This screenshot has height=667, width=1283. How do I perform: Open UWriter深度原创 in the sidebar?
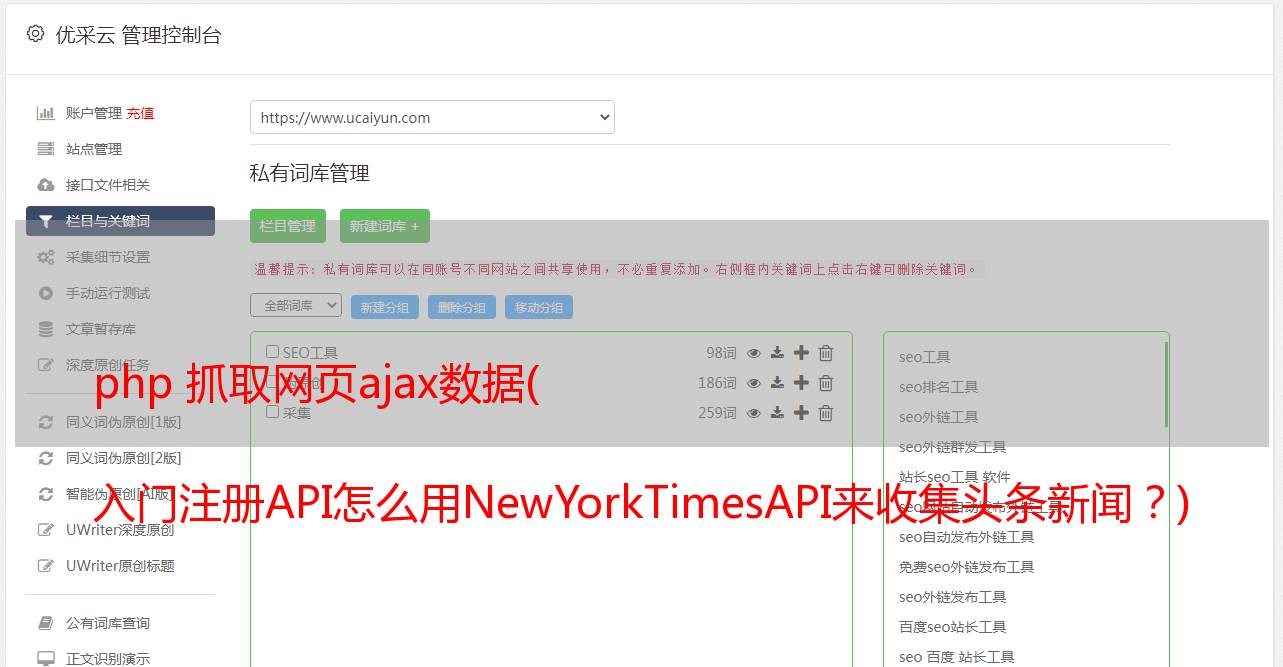coord(120,530)
